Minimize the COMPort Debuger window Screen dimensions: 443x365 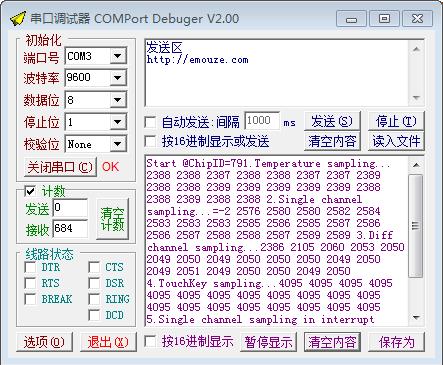[351, 19]
